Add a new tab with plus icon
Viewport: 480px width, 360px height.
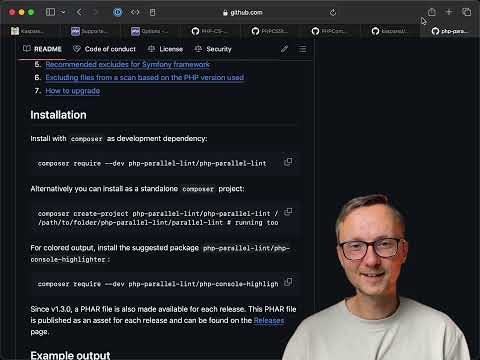coord(449,12)
